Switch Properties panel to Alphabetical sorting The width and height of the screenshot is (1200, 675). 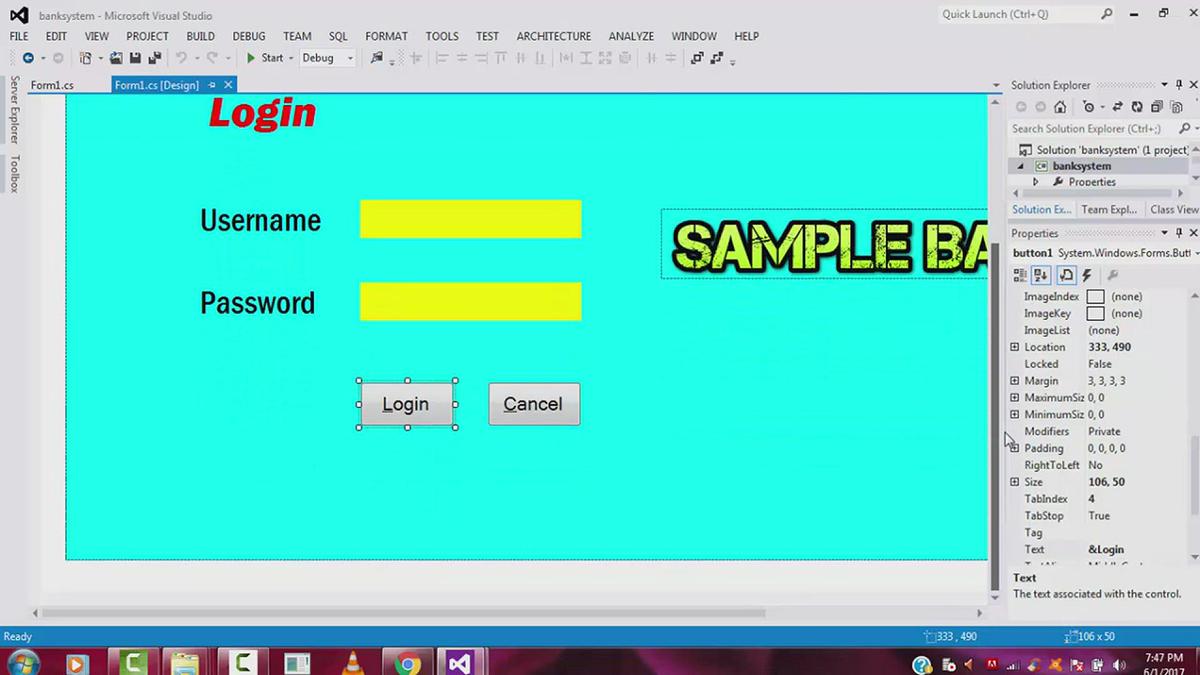click(1040, 276)
